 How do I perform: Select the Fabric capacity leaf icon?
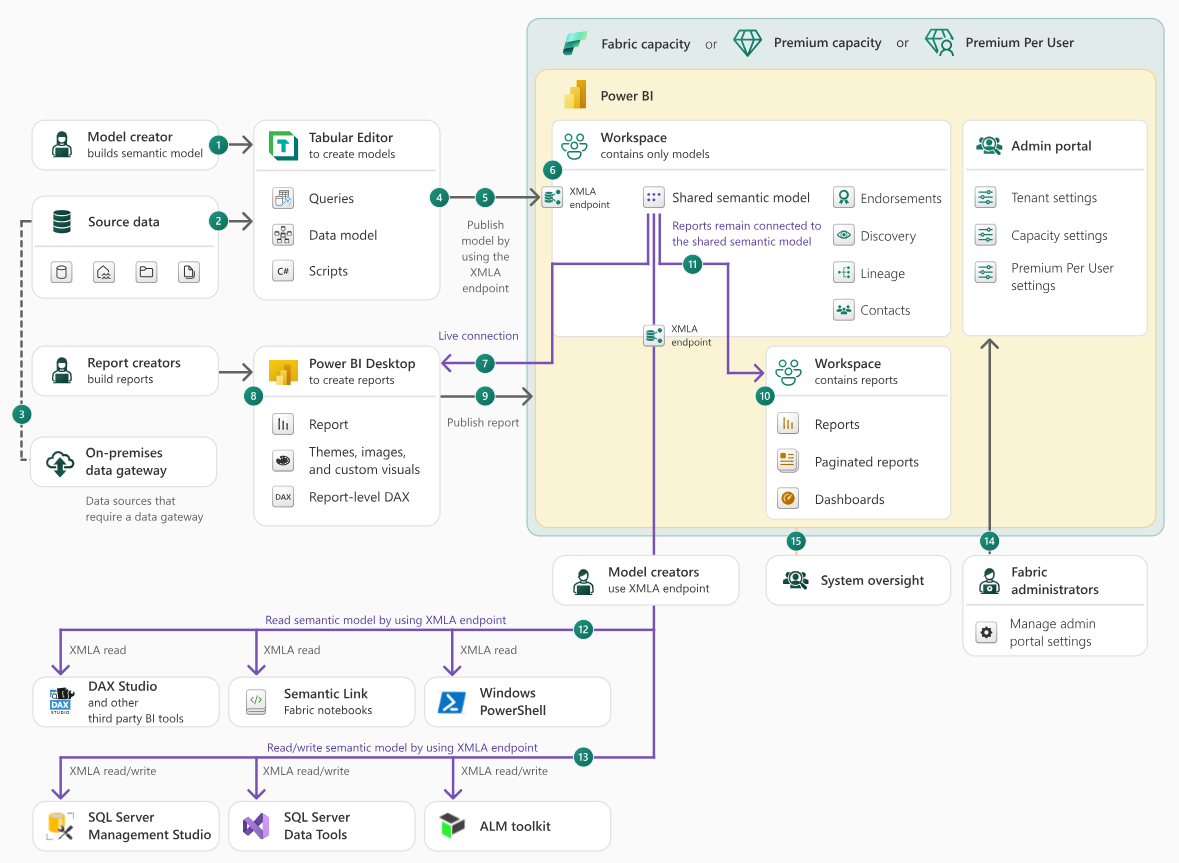click(x=575, y=42)
